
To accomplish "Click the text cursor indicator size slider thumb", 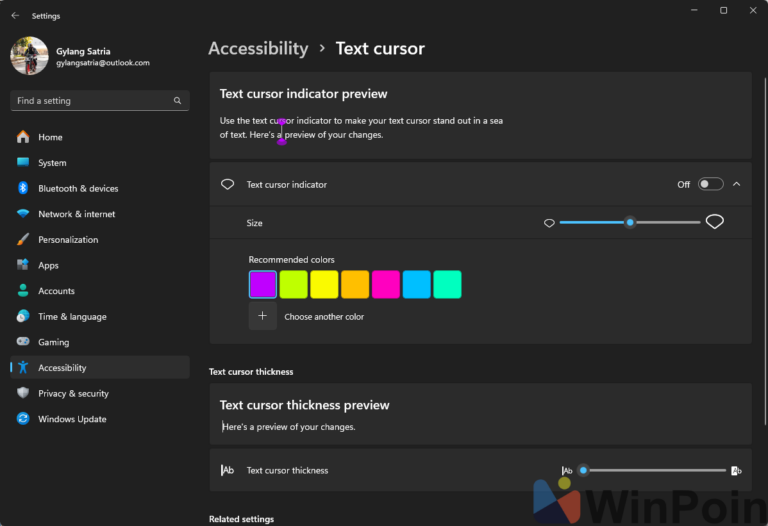I will tap(630, 222).
